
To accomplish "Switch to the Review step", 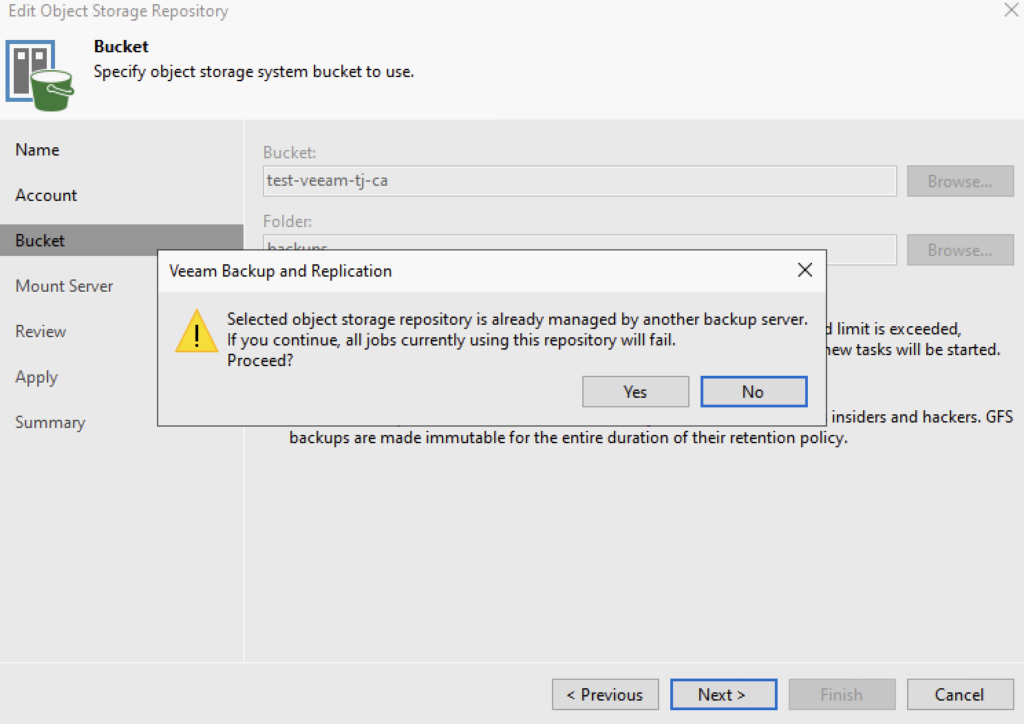I will point(41,332).
